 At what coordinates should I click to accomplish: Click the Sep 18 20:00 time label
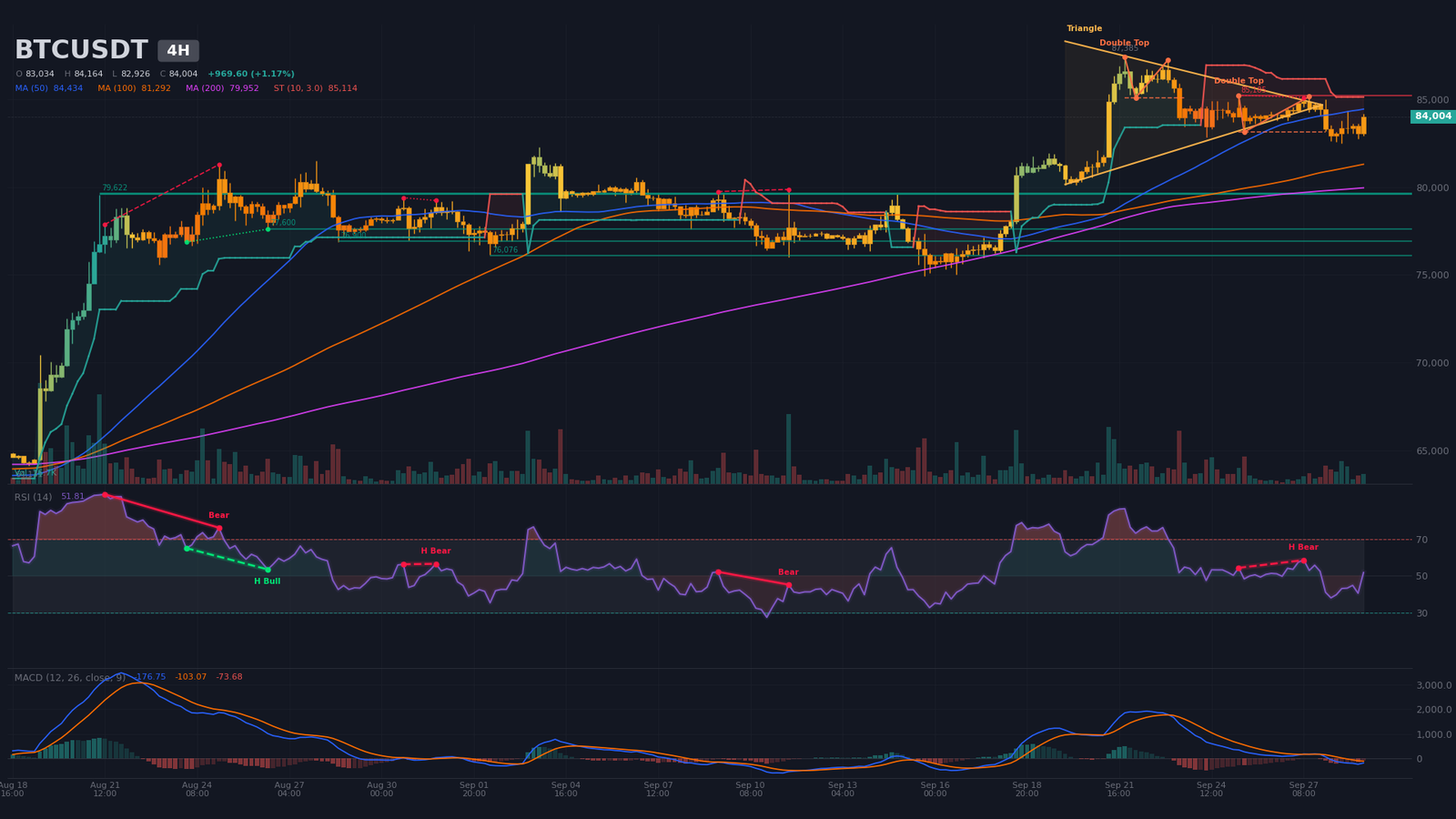1026,789
